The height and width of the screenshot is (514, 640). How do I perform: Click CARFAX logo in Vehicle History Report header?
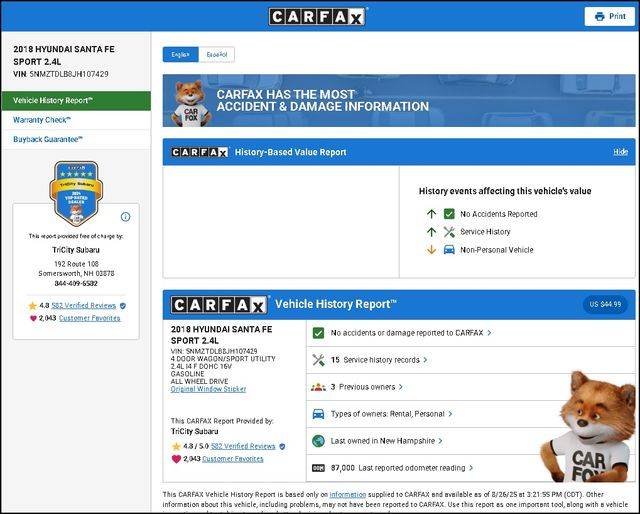click(219, 305)
